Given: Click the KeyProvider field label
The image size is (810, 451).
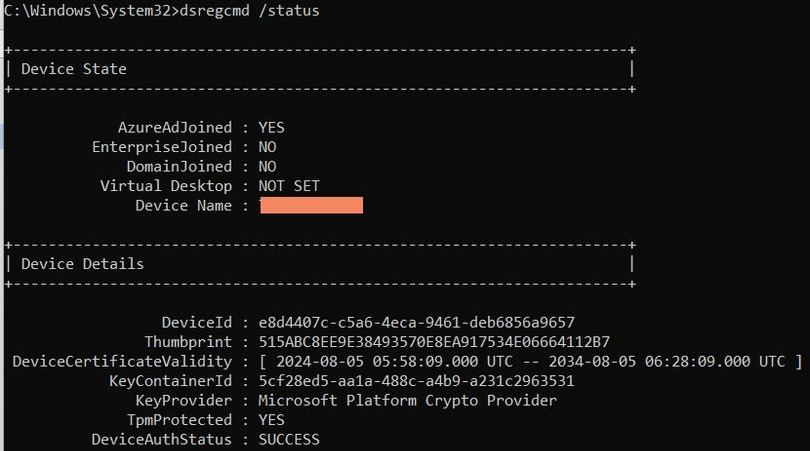Looking at the screenshot, I should click(x=184, y=400).
